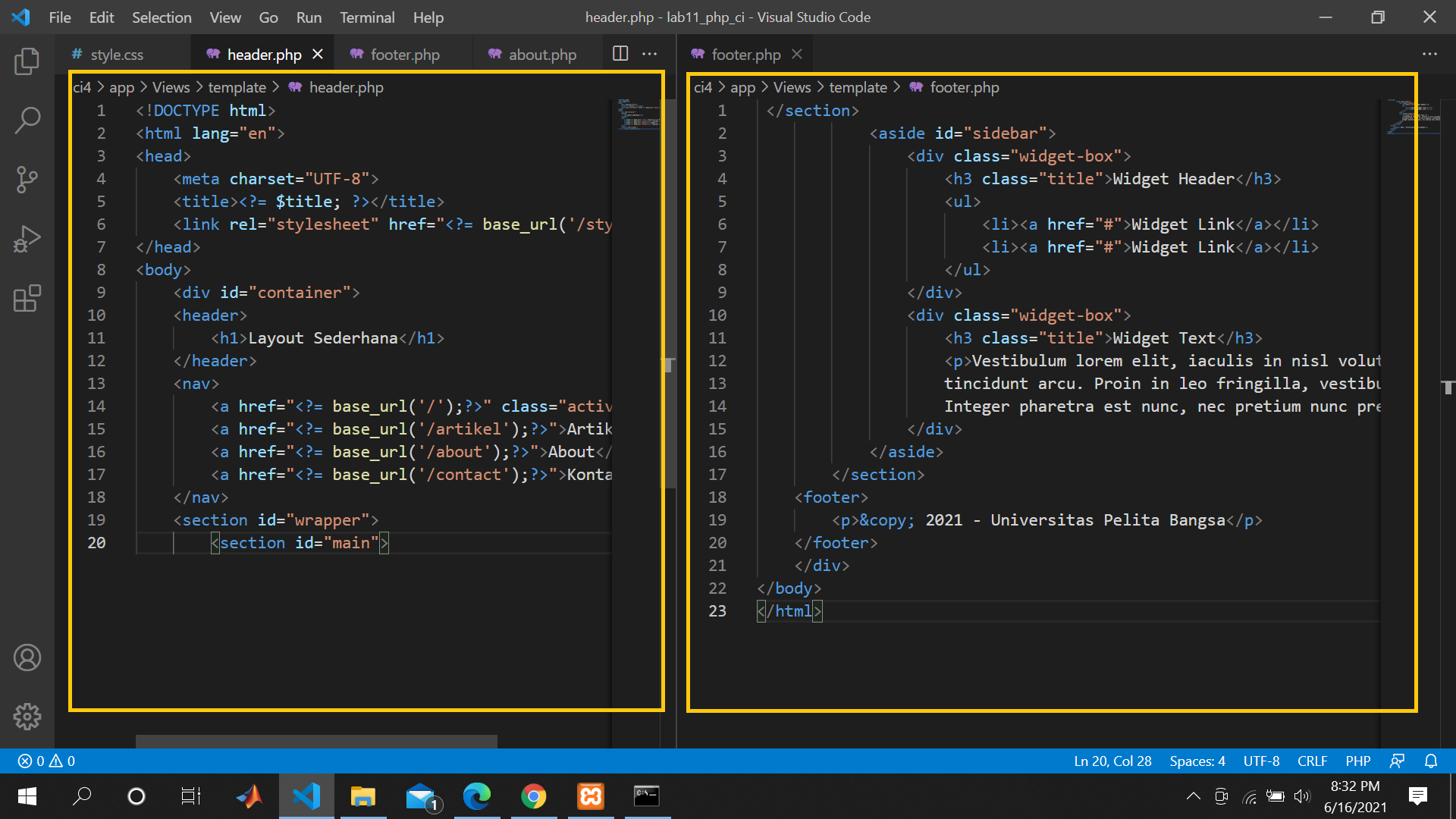Open the Search view icon

[27, 120]
